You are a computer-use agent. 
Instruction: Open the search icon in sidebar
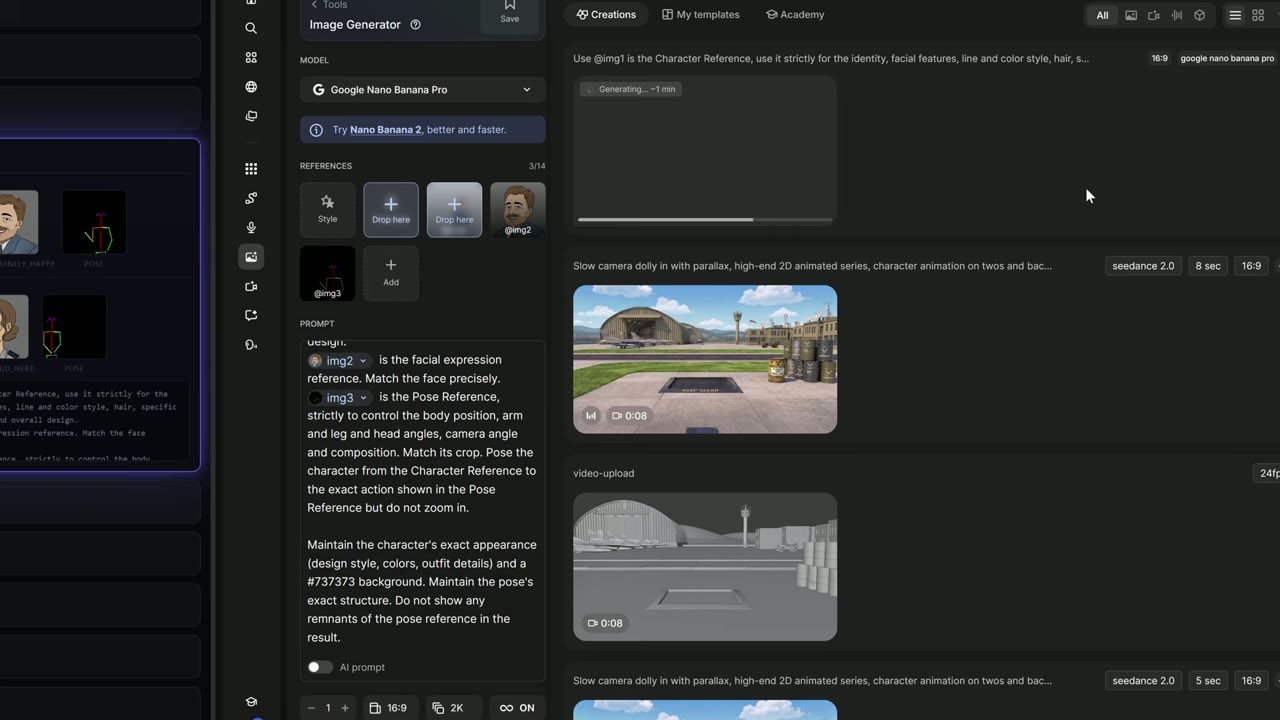(x=251, y=28)
